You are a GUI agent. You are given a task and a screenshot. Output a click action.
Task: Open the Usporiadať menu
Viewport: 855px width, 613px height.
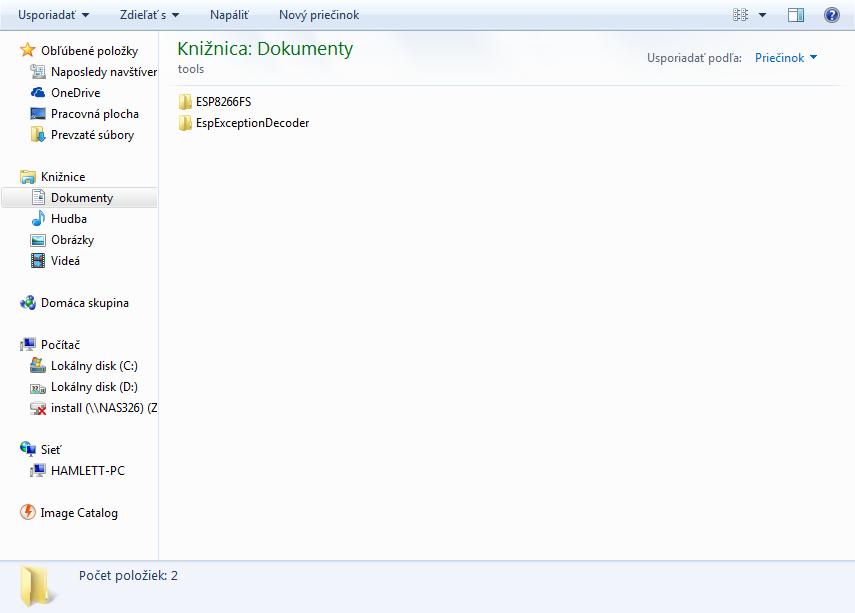[53, 15]
